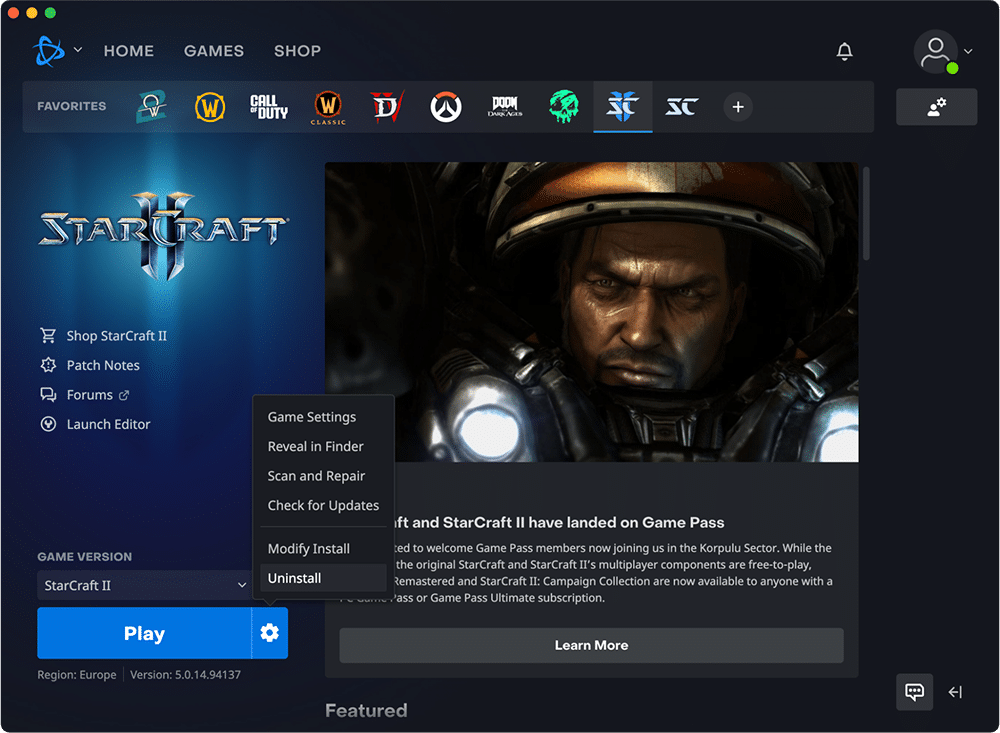Viewport: 1000px width, 733px height.
Task: Click the "Version: 5.0.14.94137" text
Action: coord(186,674)
